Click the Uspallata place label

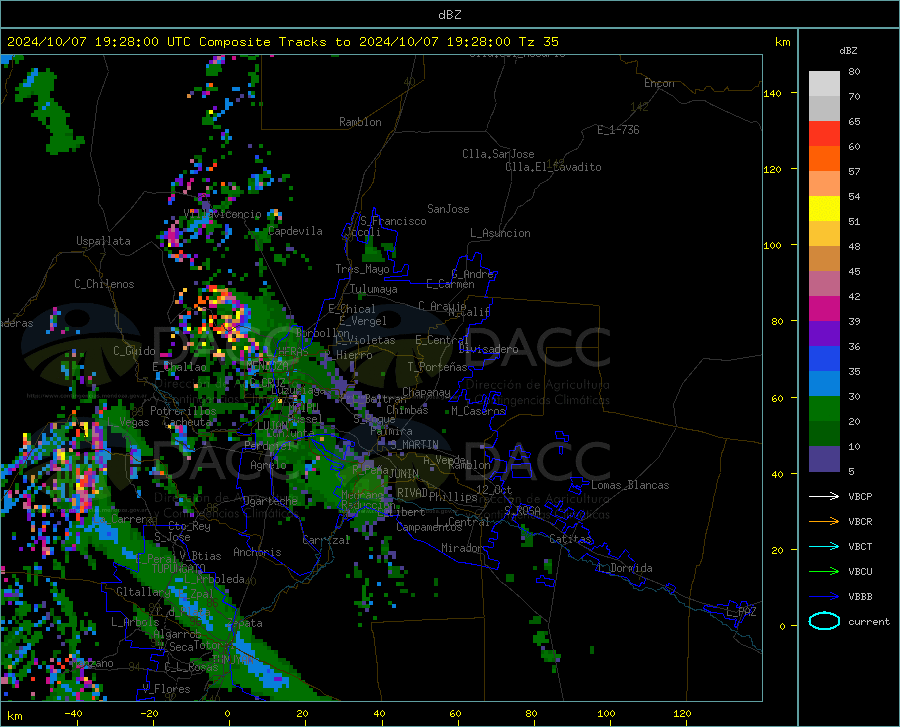pos(103,241)
